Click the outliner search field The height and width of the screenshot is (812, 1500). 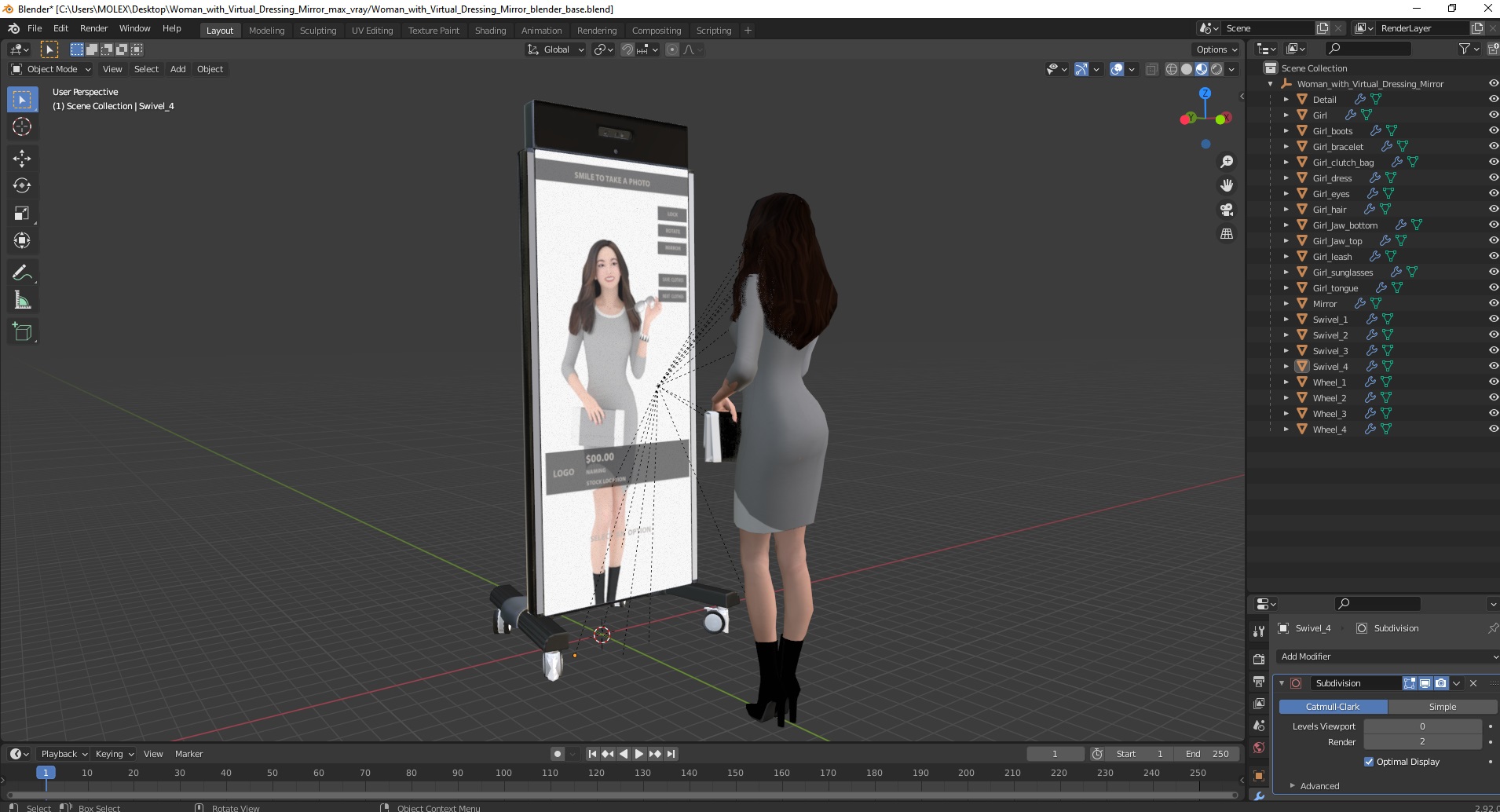point(1367,49)
